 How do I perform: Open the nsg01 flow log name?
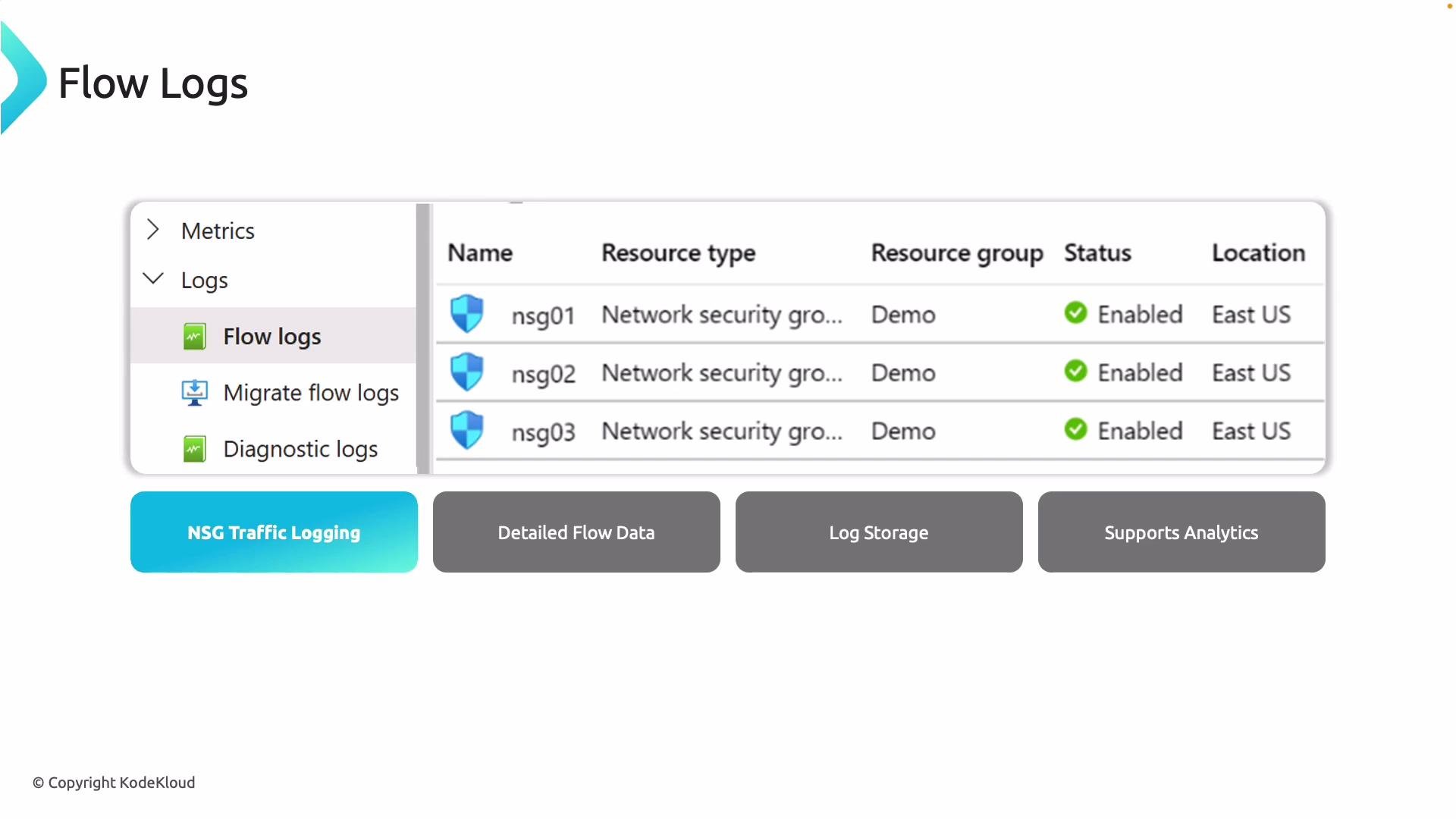tap(543, 315)
